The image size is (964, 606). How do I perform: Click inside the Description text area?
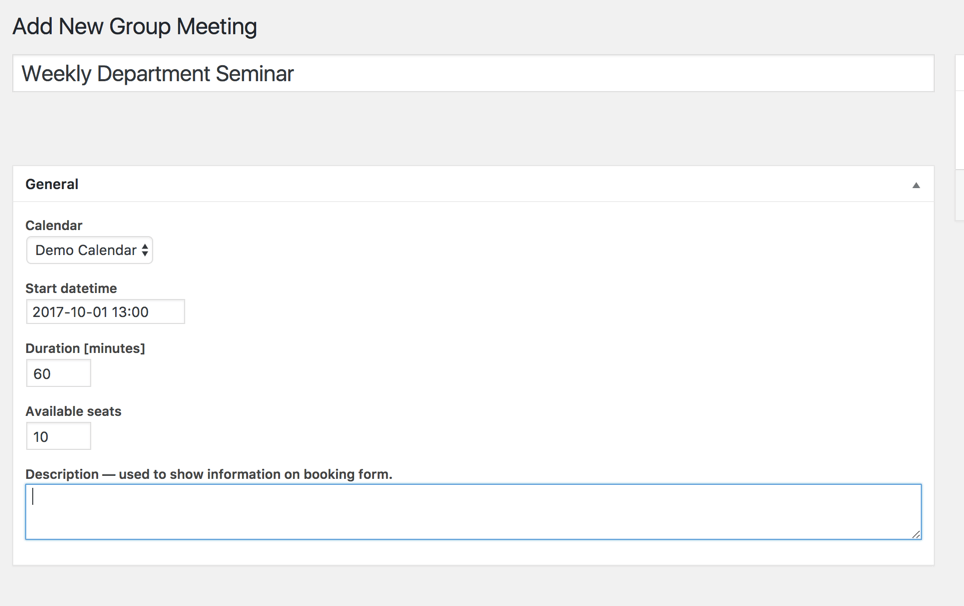[x=472, y=512]
